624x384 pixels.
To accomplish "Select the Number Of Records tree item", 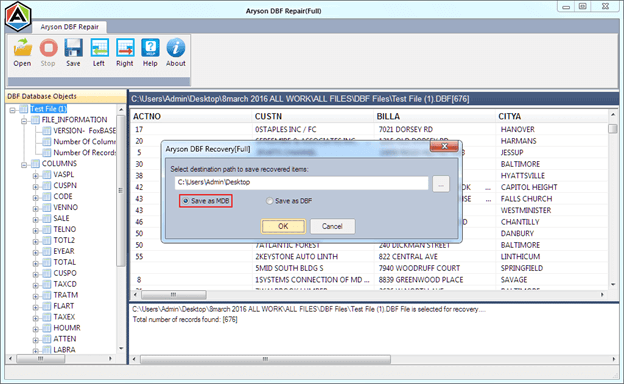I will [x=85, y=152].
